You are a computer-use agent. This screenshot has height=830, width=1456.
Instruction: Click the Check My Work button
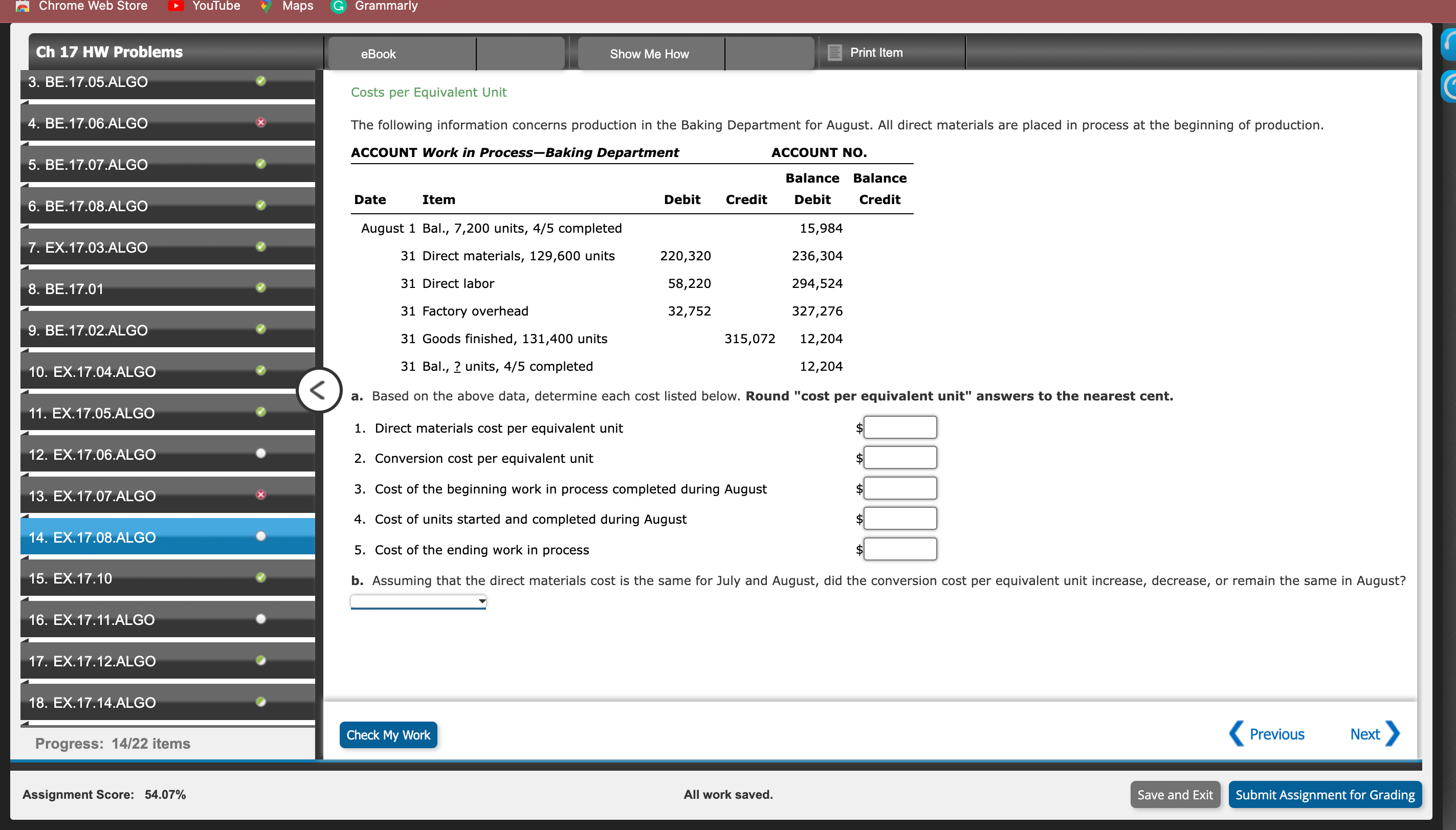coord(388,735)
